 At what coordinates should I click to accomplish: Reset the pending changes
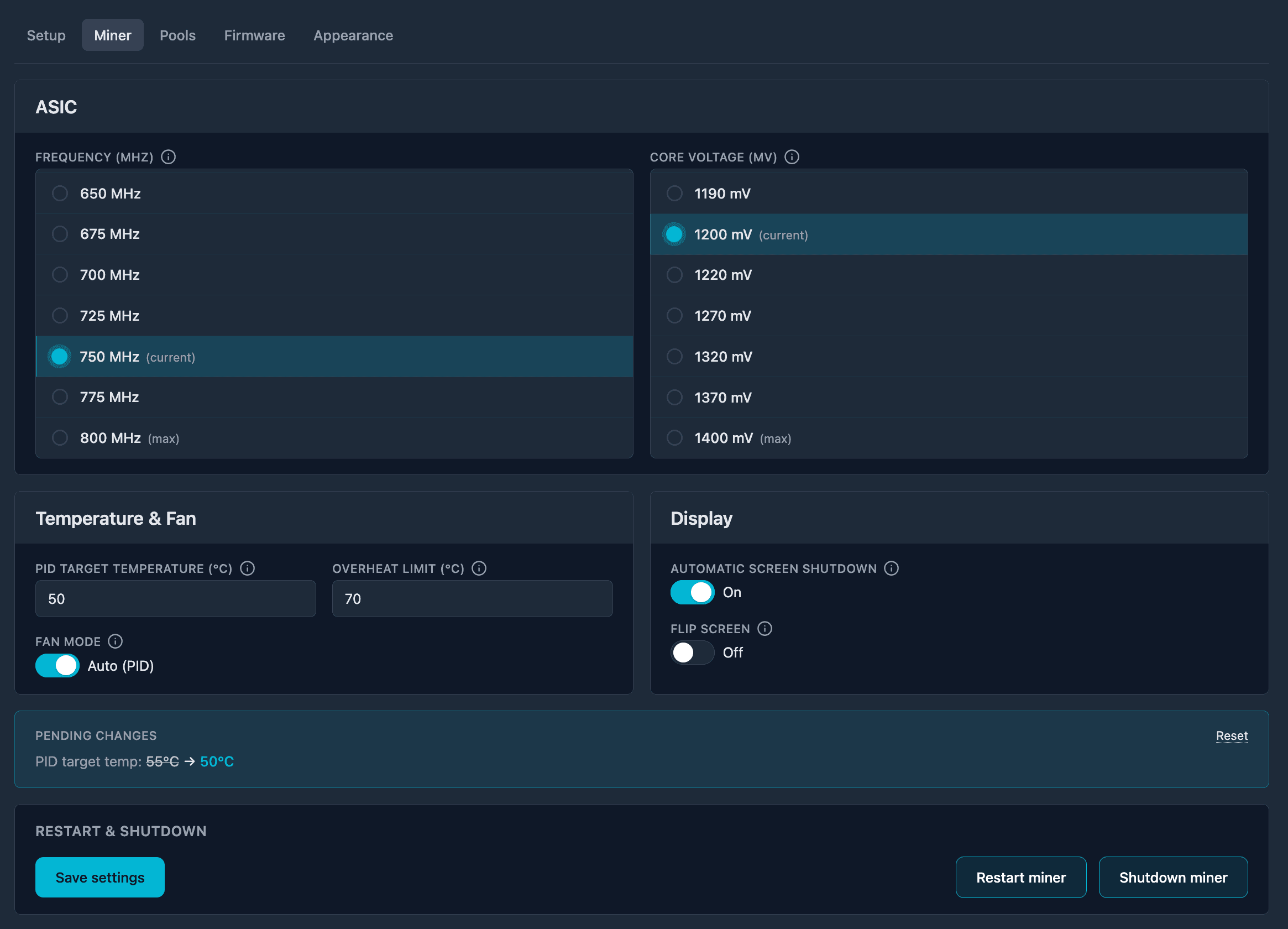click(x=1231, y=735)
